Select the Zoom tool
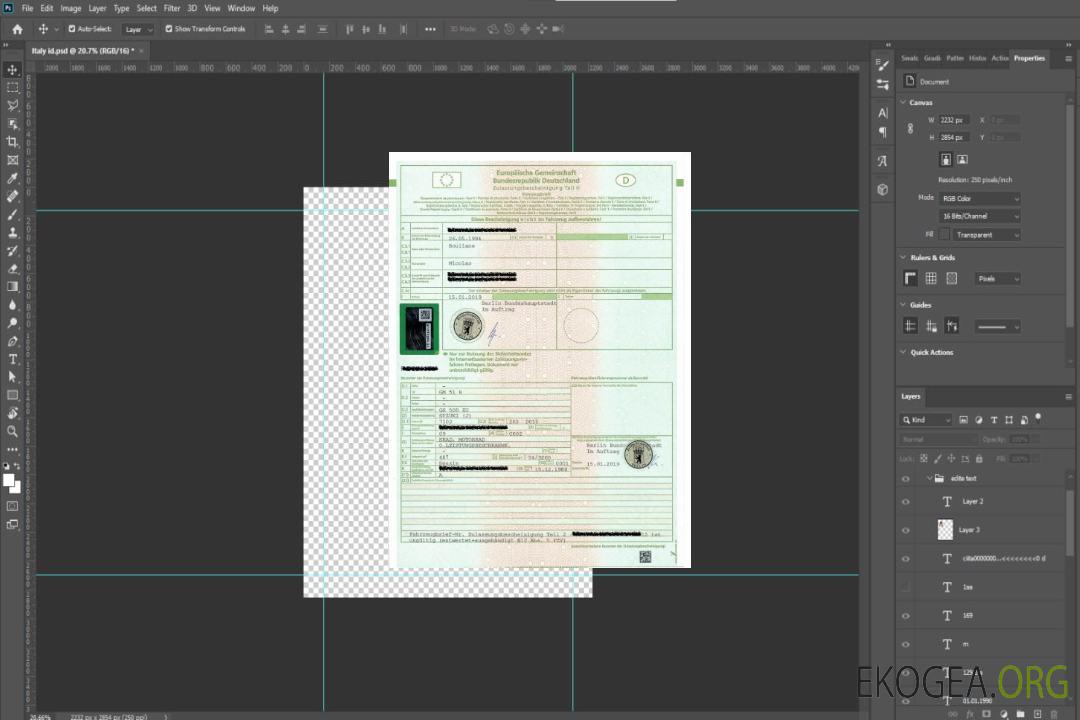 tap(13, 431)
